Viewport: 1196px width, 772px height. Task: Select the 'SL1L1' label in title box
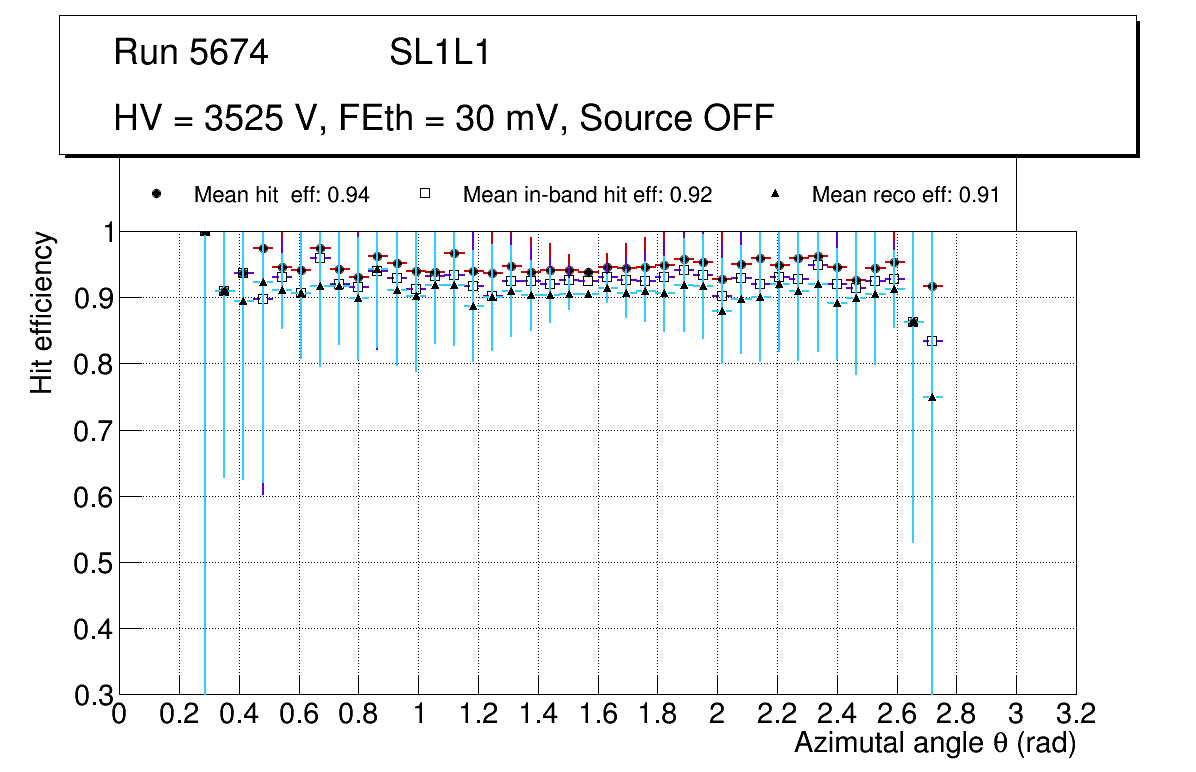click(x=439, y=53)
